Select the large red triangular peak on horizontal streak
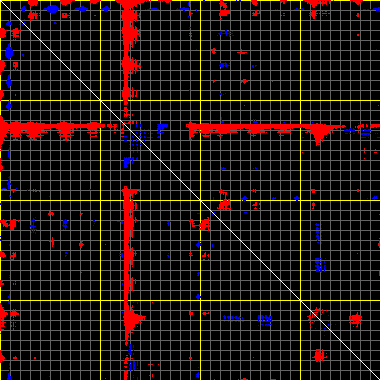380x380 pixels. [318, 133]
